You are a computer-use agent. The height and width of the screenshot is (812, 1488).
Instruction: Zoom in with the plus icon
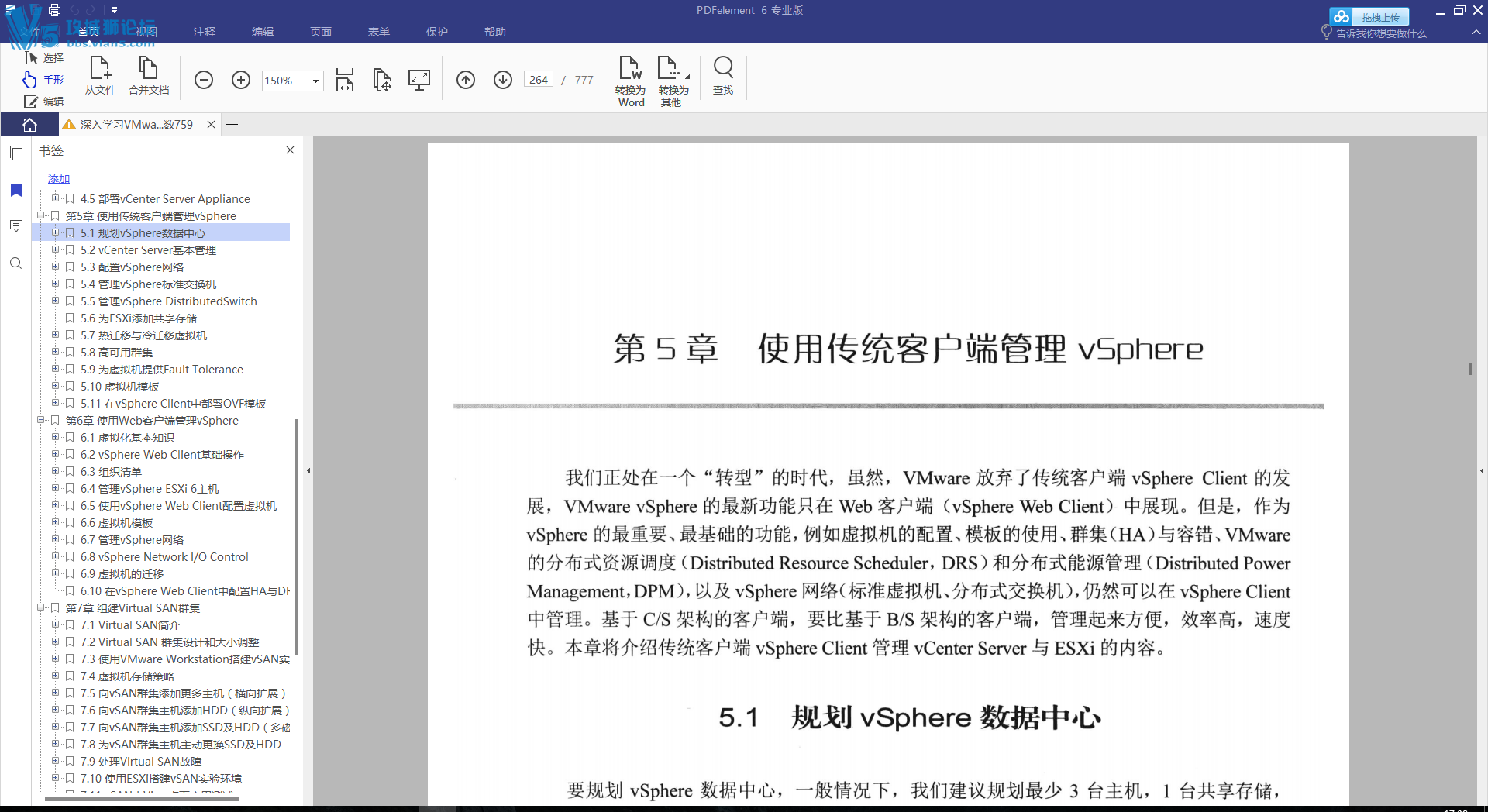point(241,80)
